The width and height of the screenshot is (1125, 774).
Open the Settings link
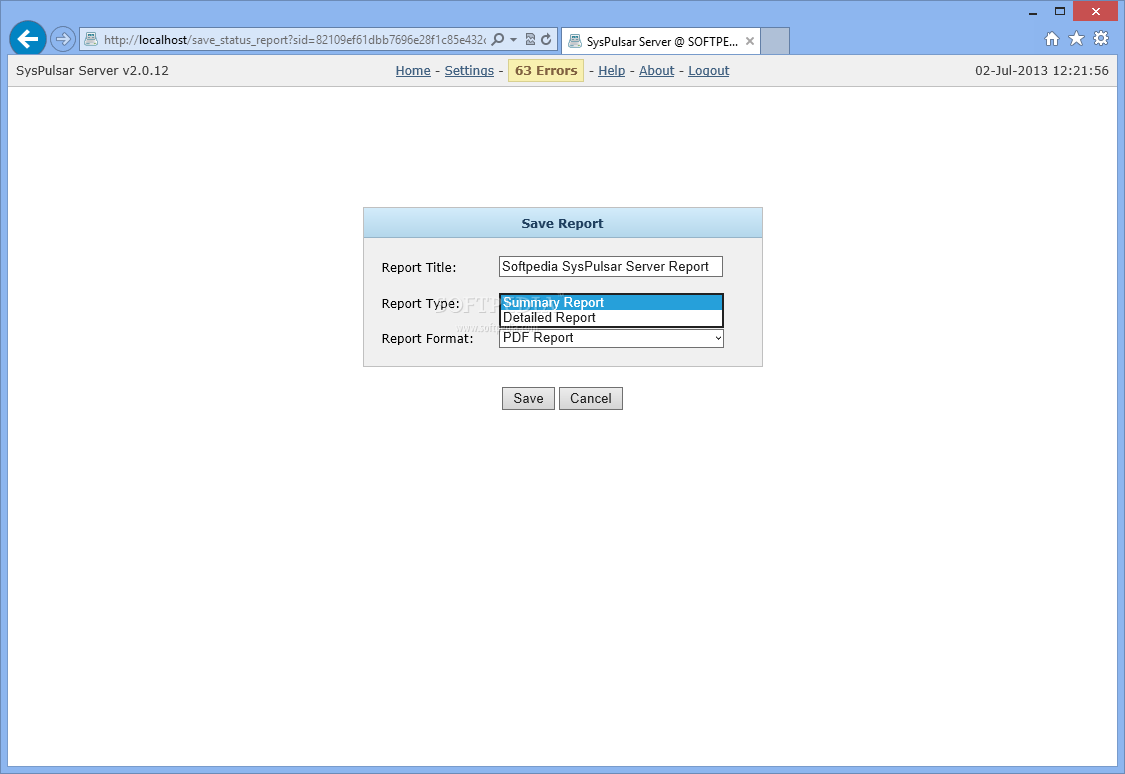(x=469, y=70)
